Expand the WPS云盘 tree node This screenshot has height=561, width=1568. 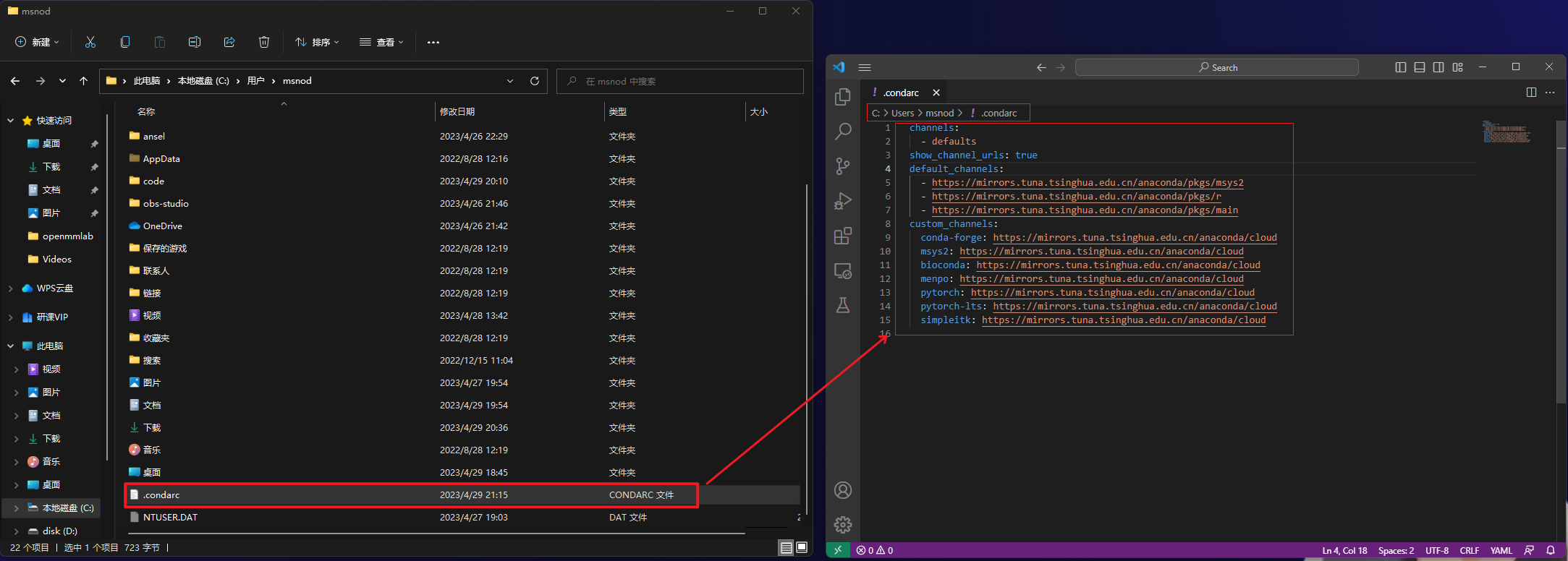click(x=10, y=288)
